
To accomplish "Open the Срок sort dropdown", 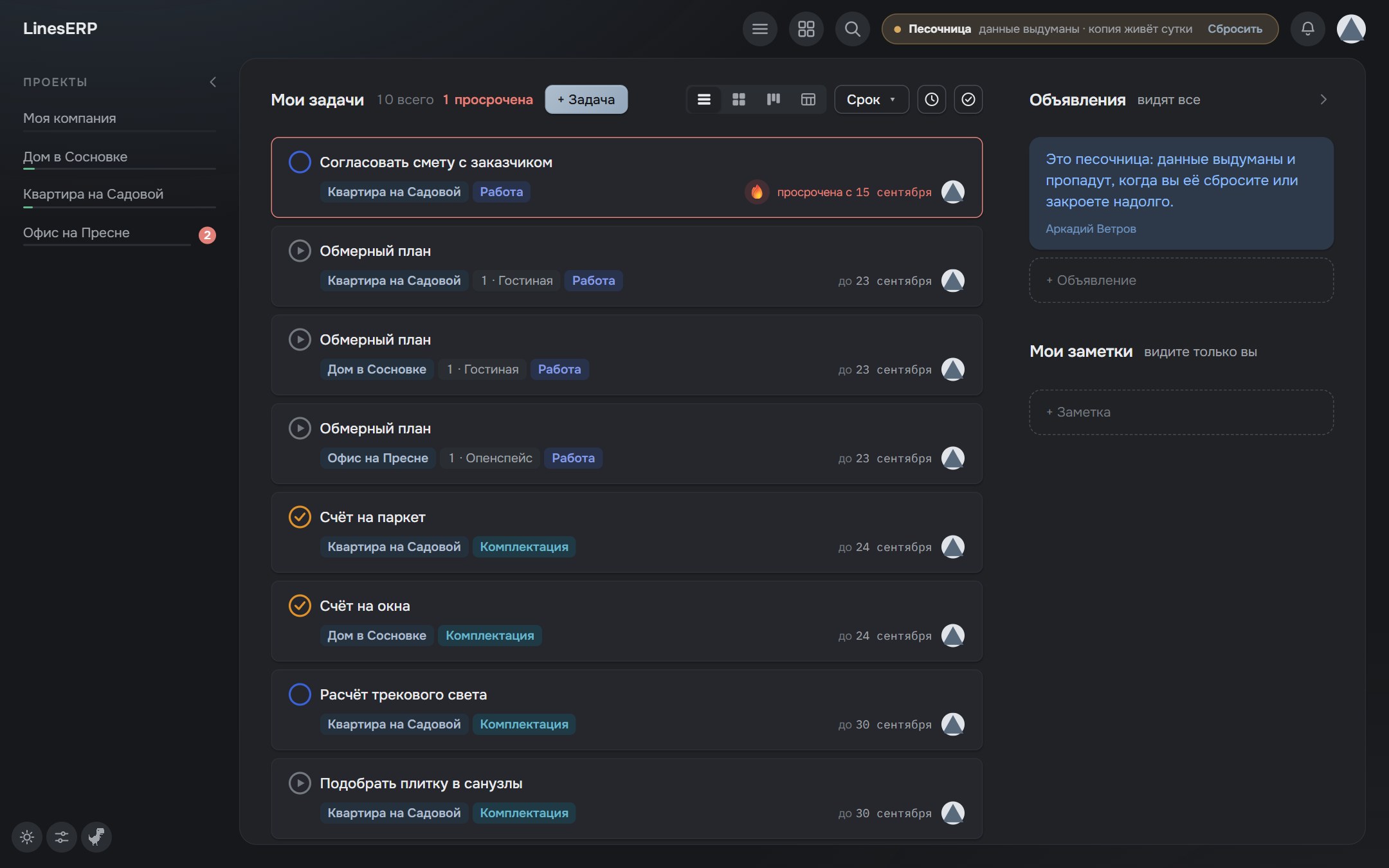I will (x=871, y=100).
